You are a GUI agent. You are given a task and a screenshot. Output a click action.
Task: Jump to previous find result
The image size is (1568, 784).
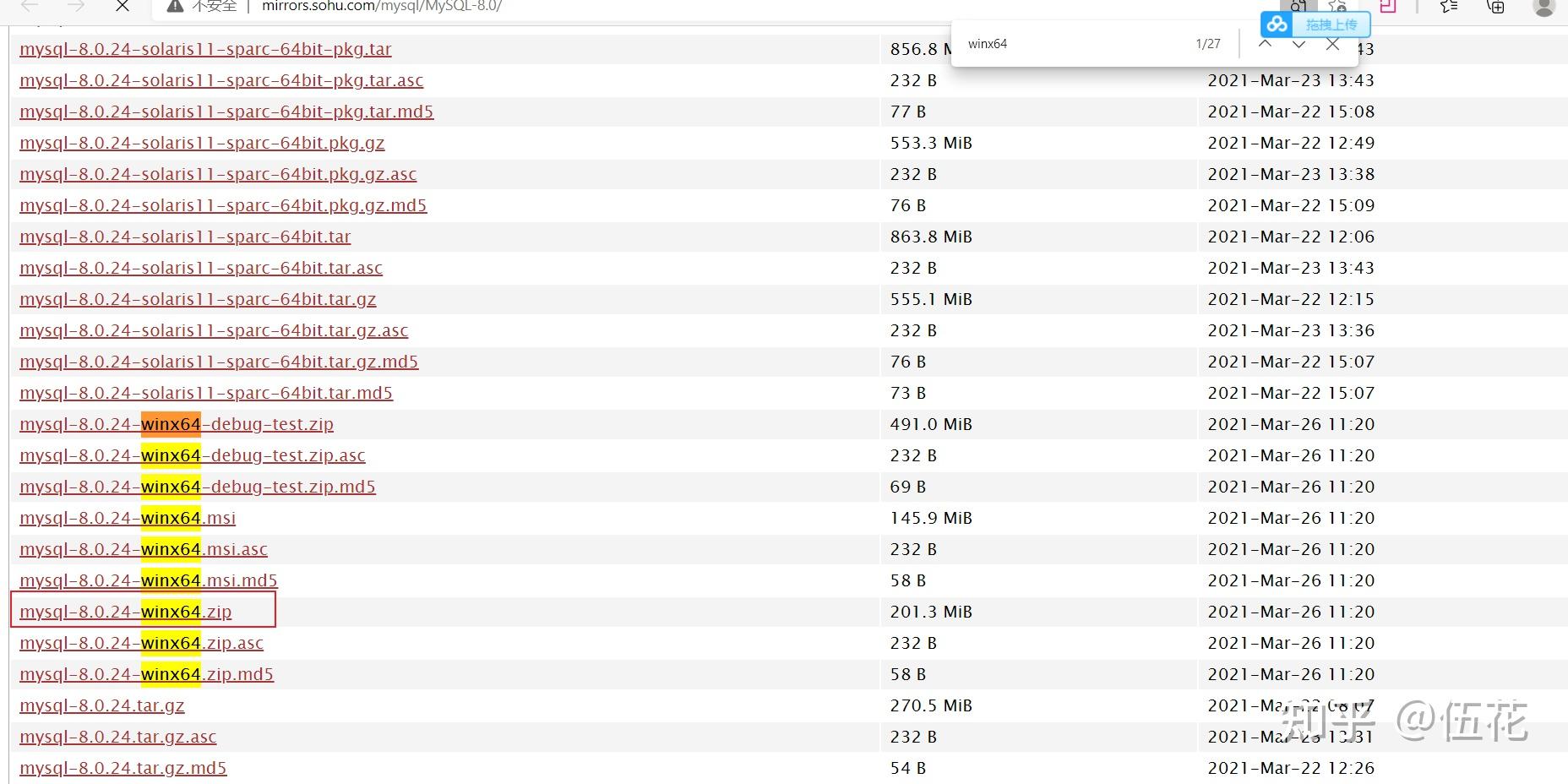(1265, 44)
